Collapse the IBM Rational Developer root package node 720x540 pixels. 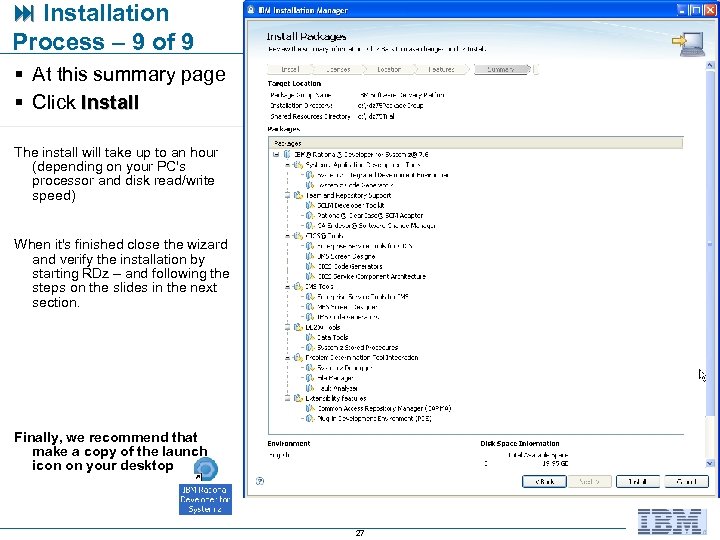[x=276, y=154]
